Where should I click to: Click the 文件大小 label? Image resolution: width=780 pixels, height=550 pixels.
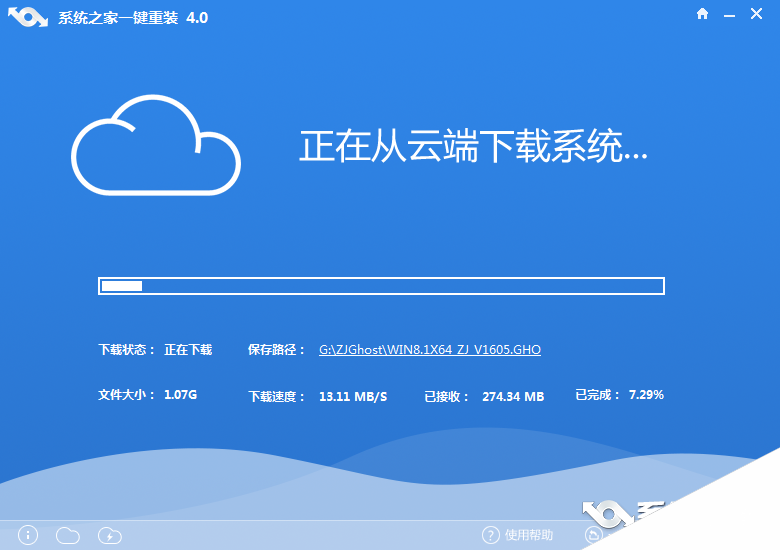pos(126,395)
